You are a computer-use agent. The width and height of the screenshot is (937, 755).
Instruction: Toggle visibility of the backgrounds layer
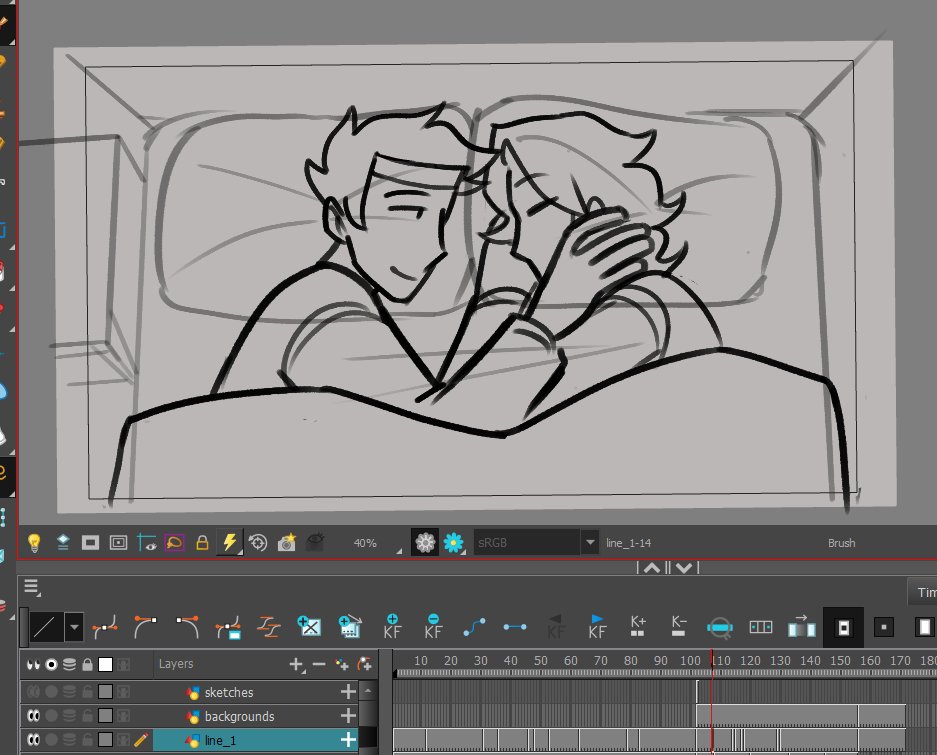33,716
